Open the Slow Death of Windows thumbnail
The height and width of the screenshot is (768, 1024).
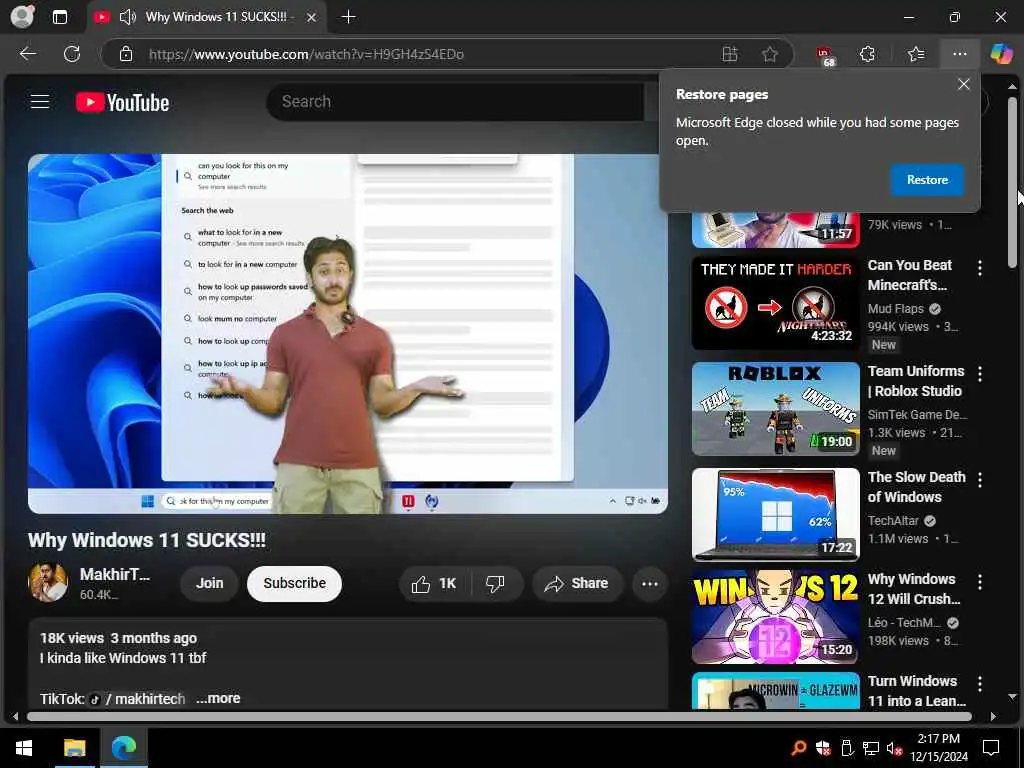(776, 515)
